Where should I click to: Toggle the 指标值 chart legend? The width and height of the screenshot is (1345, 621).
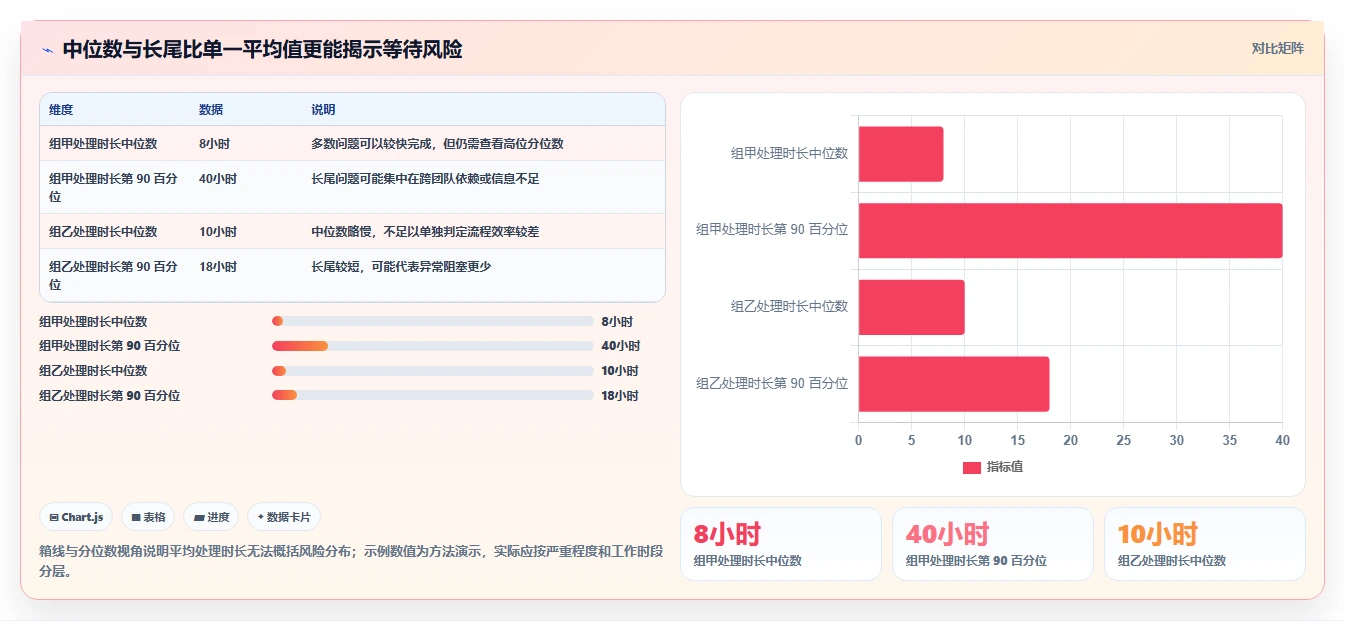pyautogui.click(x=993, y=467)
